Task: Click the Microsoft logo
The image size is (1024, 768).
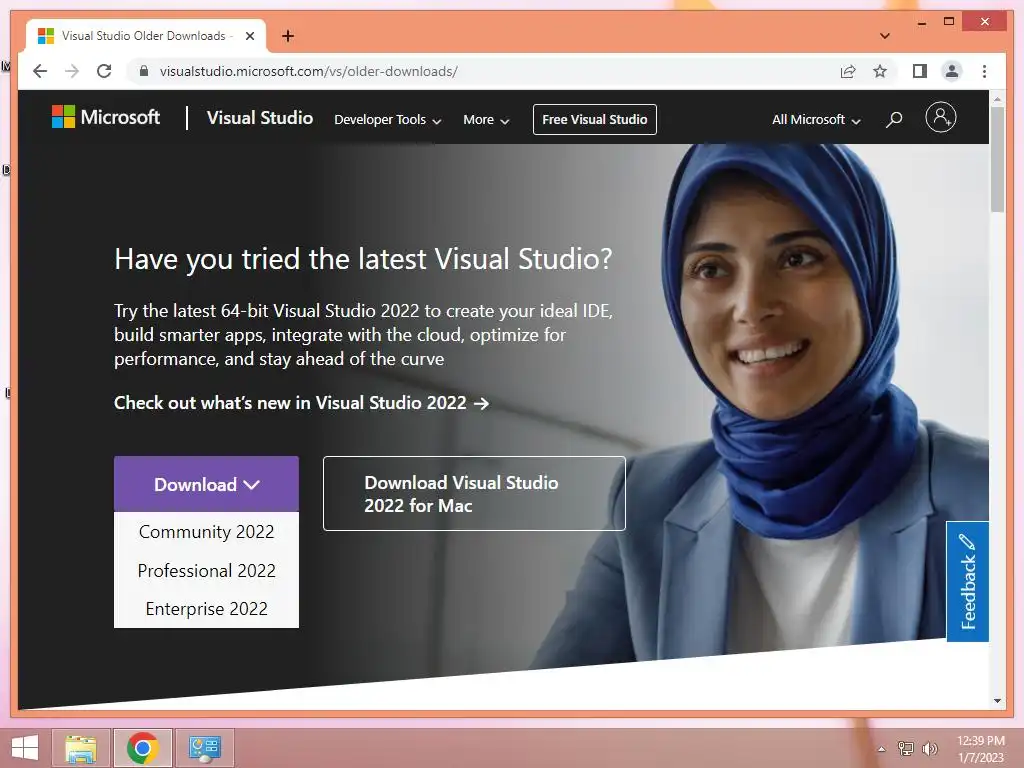Action: [106, 118]
